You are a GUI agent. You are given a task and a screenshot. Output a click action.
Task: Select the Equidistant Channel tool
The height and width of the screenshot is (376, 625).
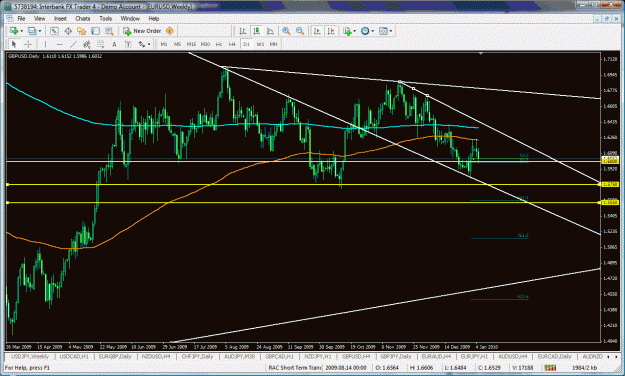click(x=86, y=44)
